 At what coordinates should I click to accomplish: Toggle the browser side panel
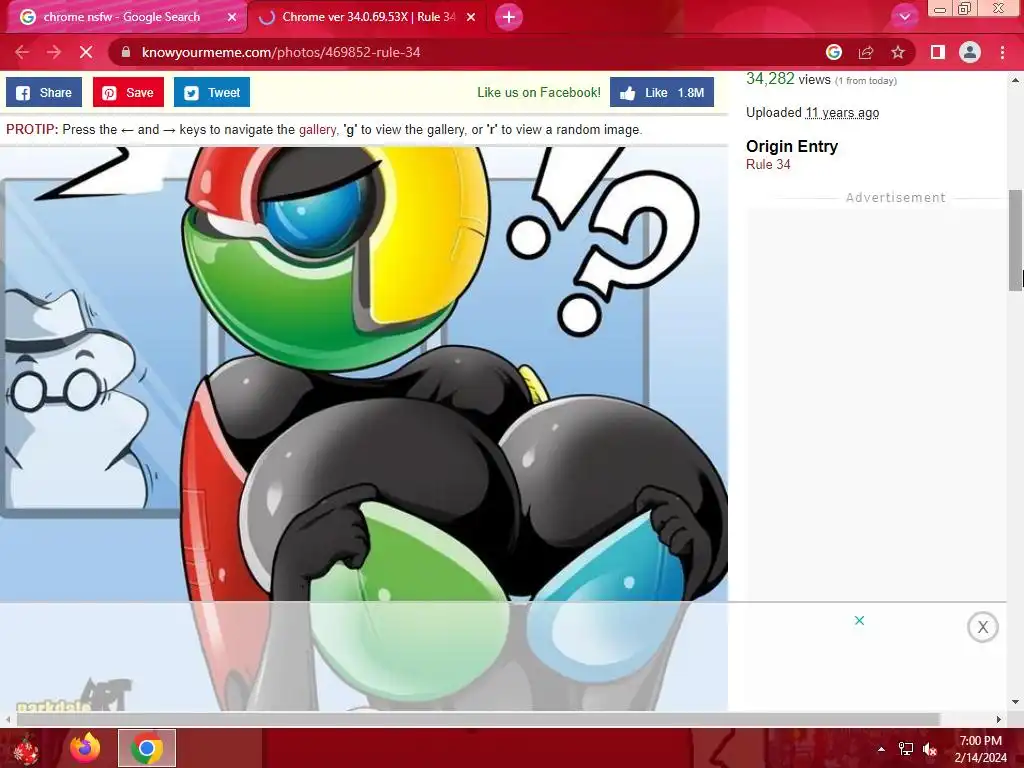coord(938,52)
